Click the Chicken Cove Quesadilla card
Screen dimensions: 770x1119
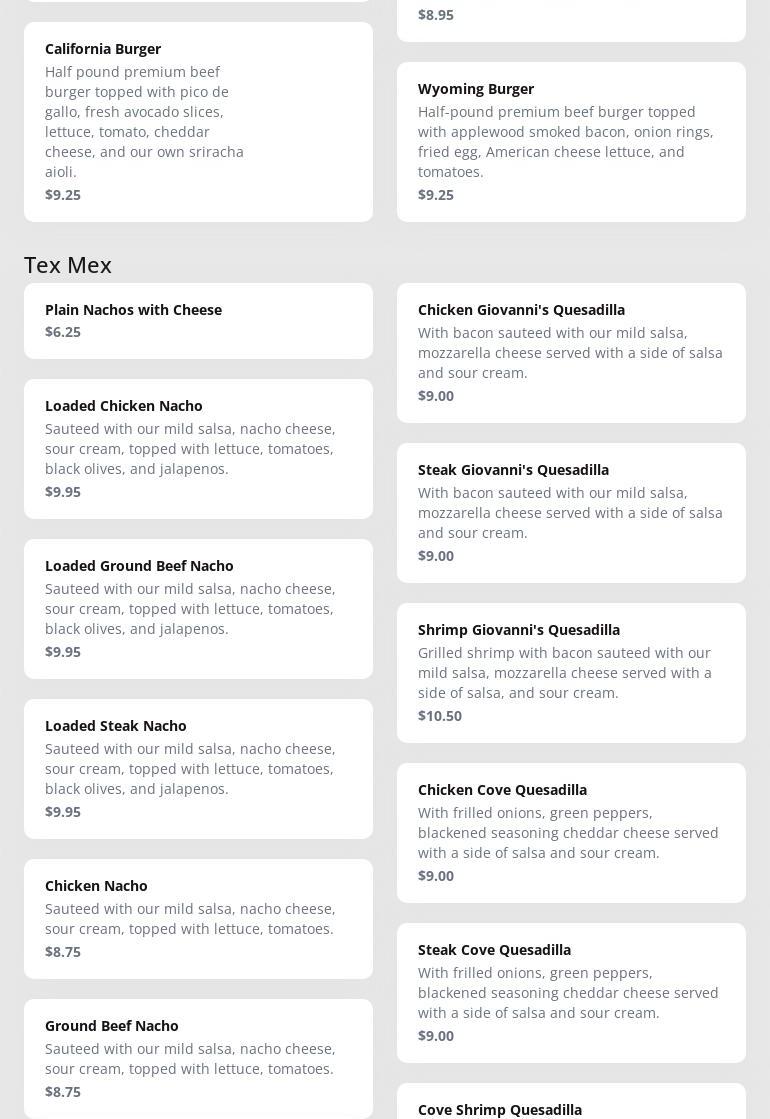[571, 833]
